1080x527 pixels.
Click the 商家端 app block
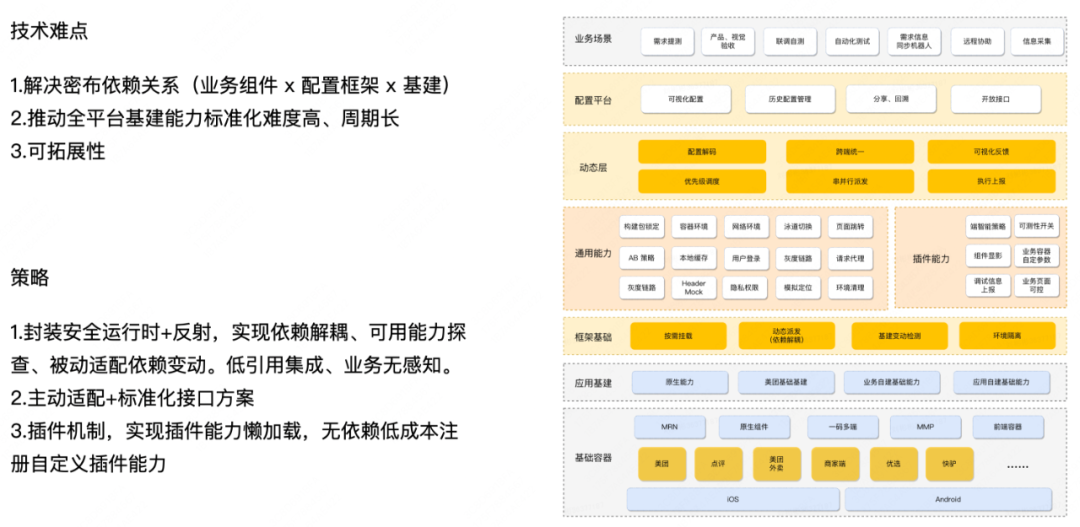coord(834,464)
